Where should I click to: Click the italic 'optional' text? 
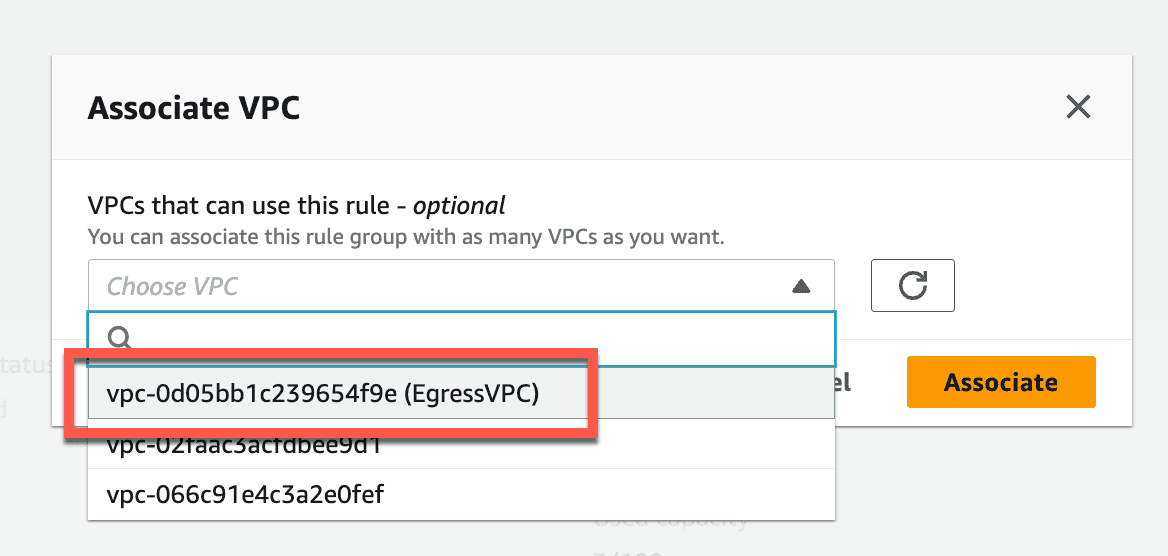[x=459, y=205]
